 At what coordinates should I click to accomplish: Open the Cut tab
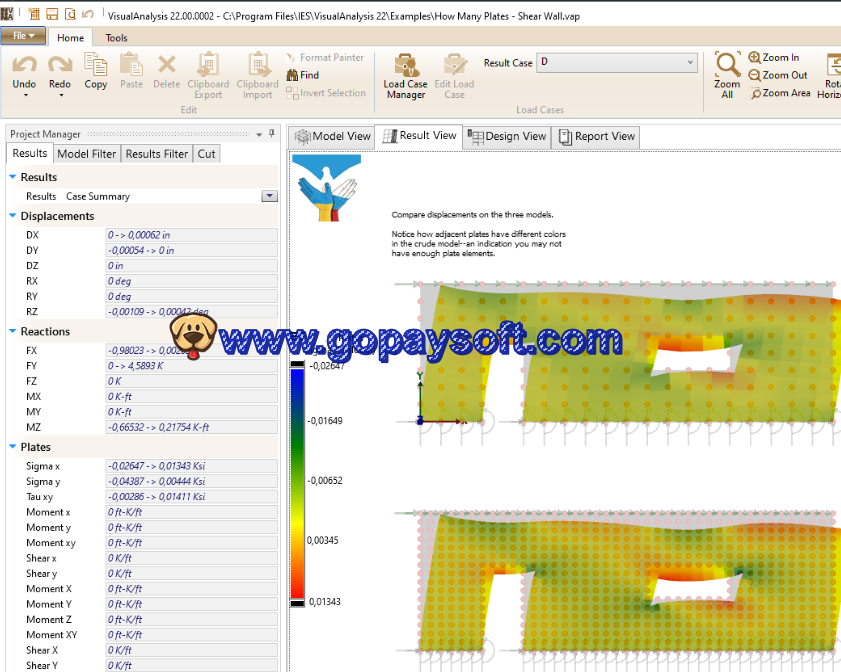point(206,154)
